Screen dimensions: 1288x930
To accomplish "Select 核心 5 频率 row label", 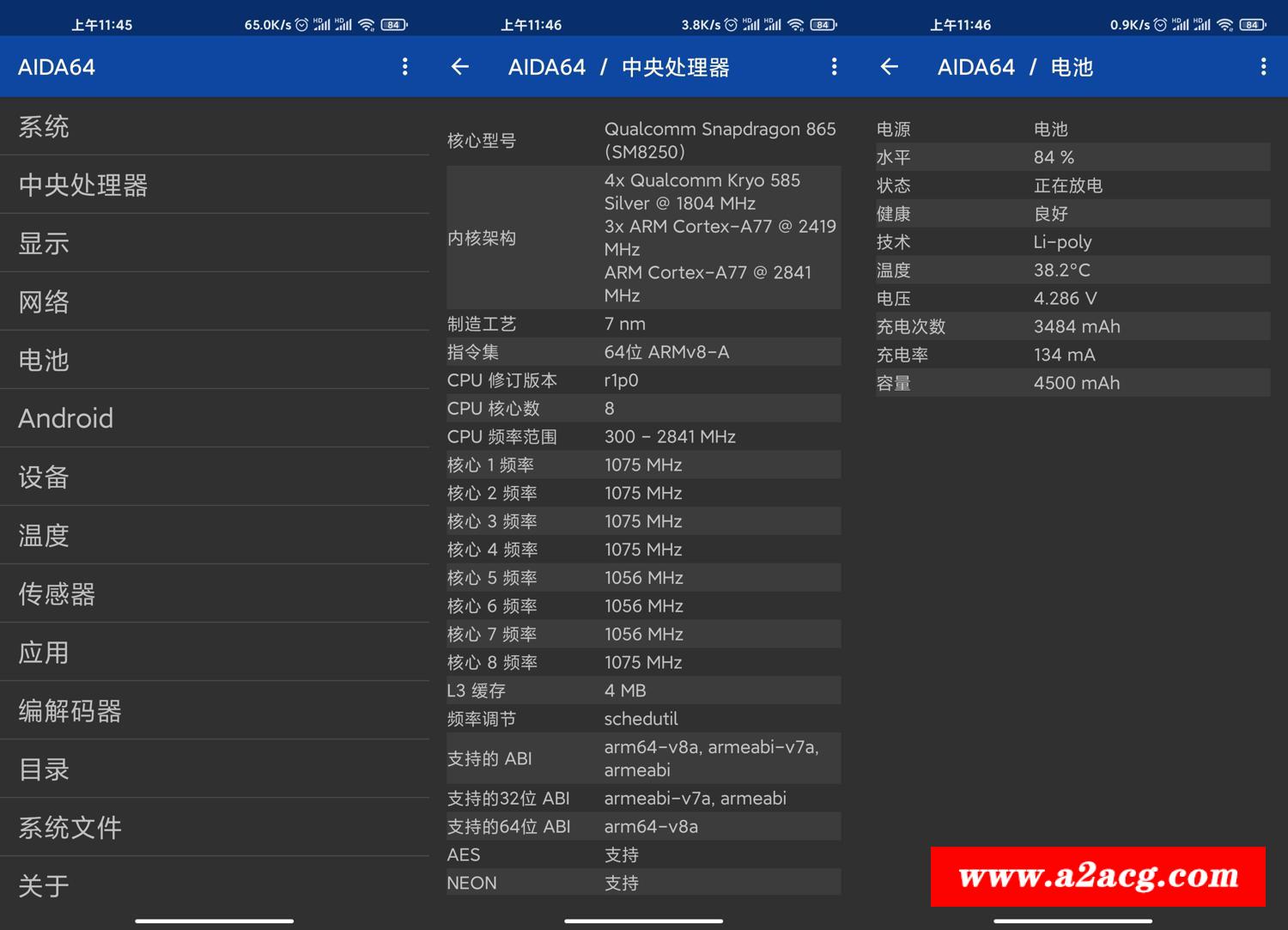I will 492,578.
